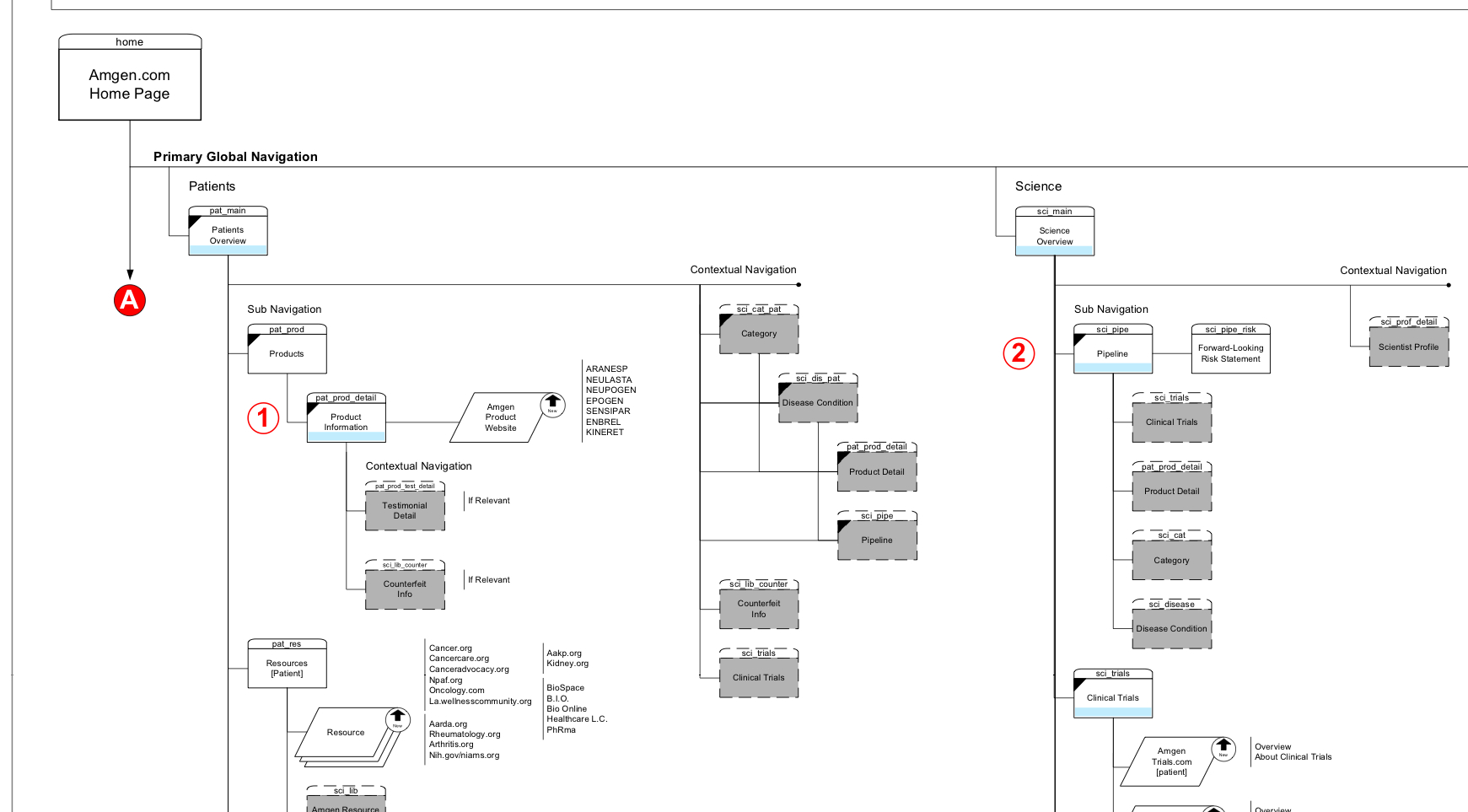The width and height of the screenshot is (1468, 812).
Task: Select the "Primary Global Navigation" heading
Action: coord(235,157)
